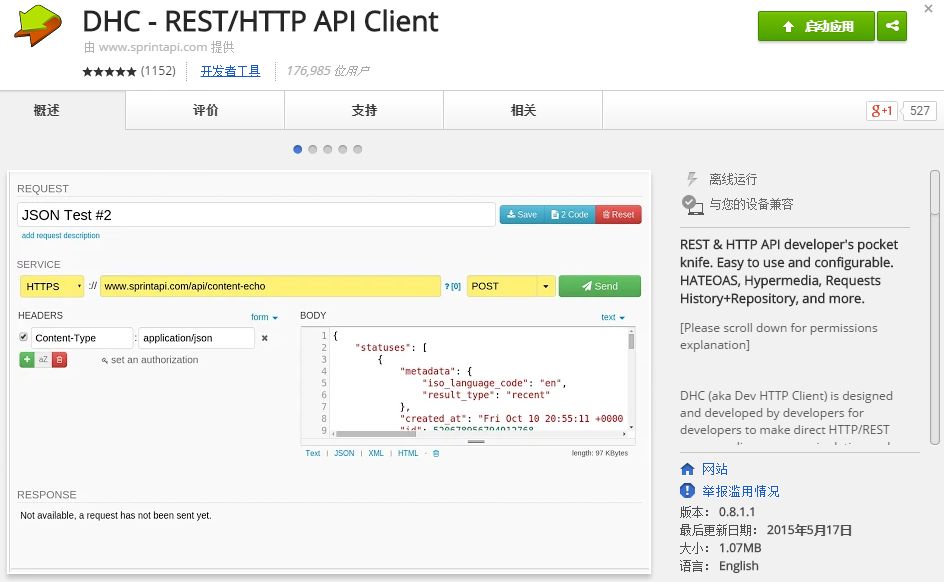Screen dimensions: 944x582
Task: Select the second screenshot carousel dot
Action: 312,149
